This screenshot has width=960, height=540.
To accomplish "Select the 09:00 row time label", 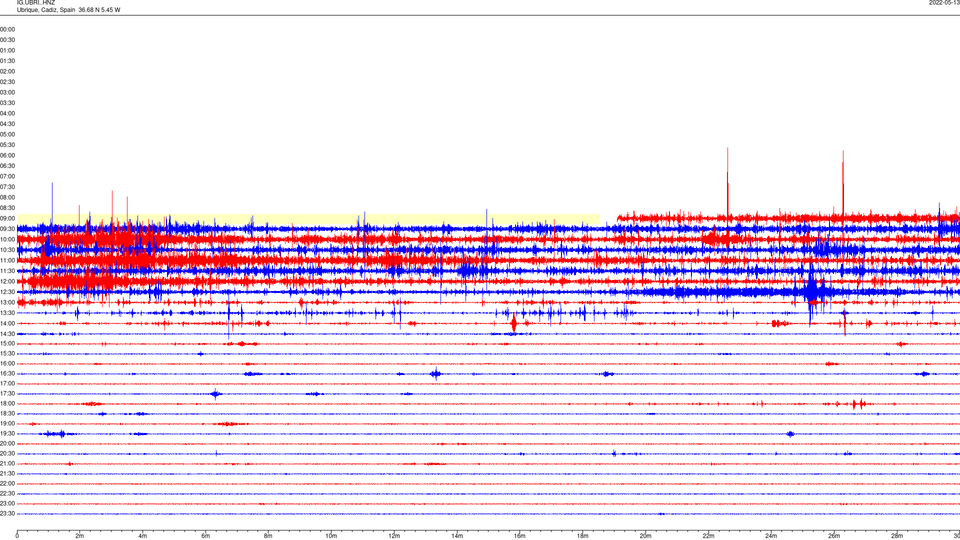I will [7, 218].
